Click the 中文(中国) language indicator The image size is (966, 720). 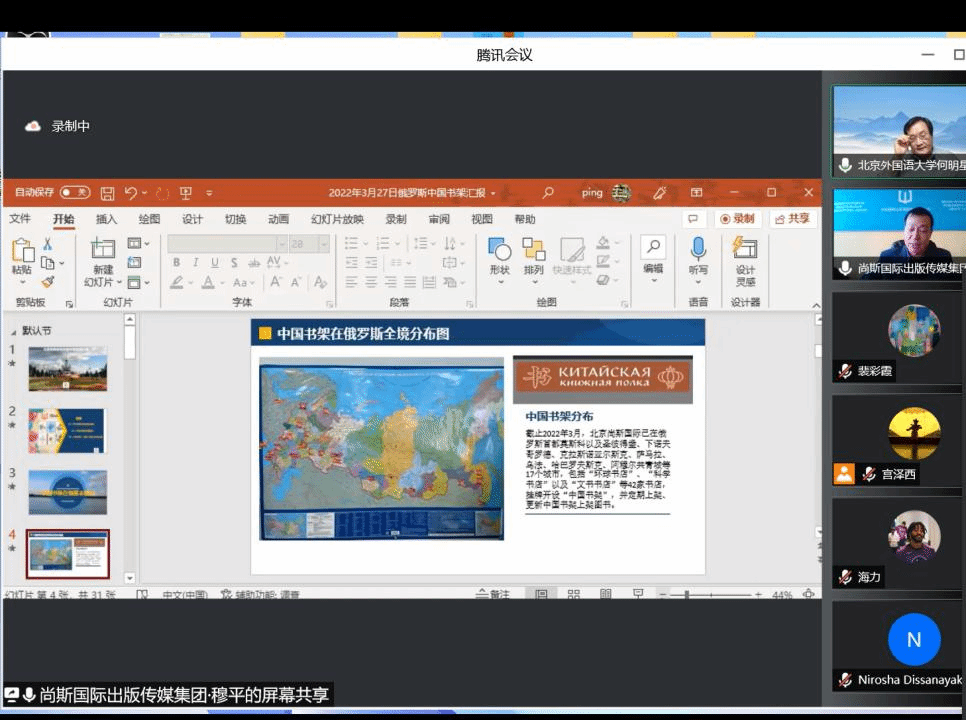tap(184, 594)
